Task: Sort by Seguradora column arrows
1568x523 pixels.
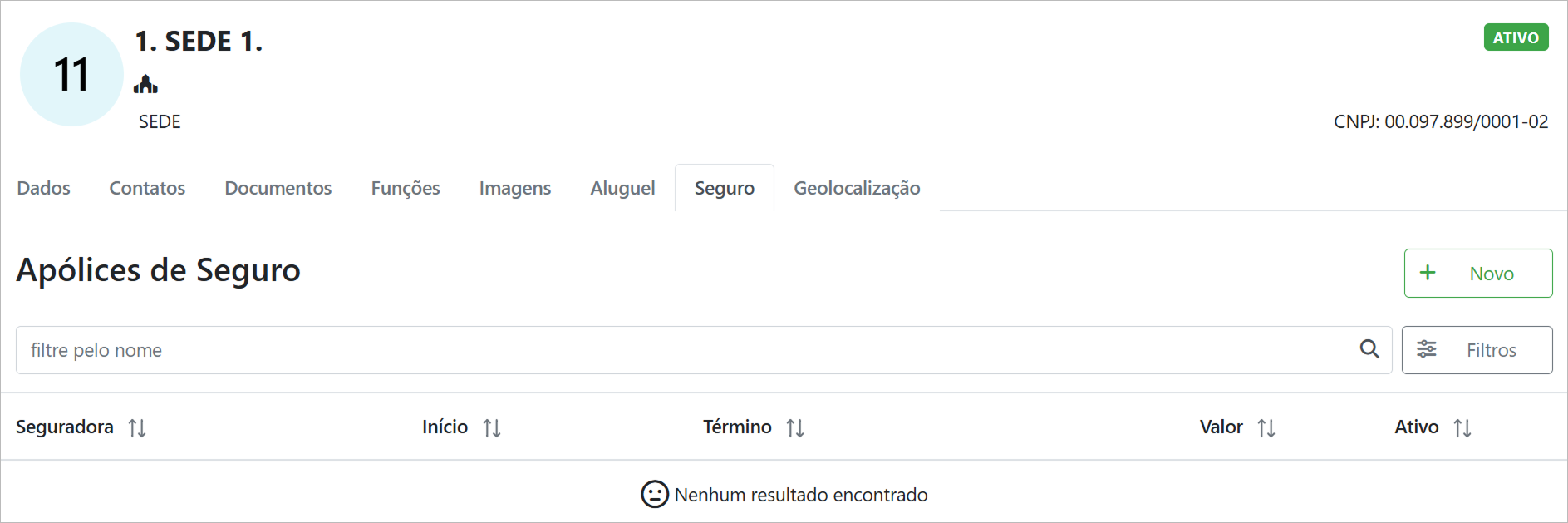Action: (x=137, y=427)
